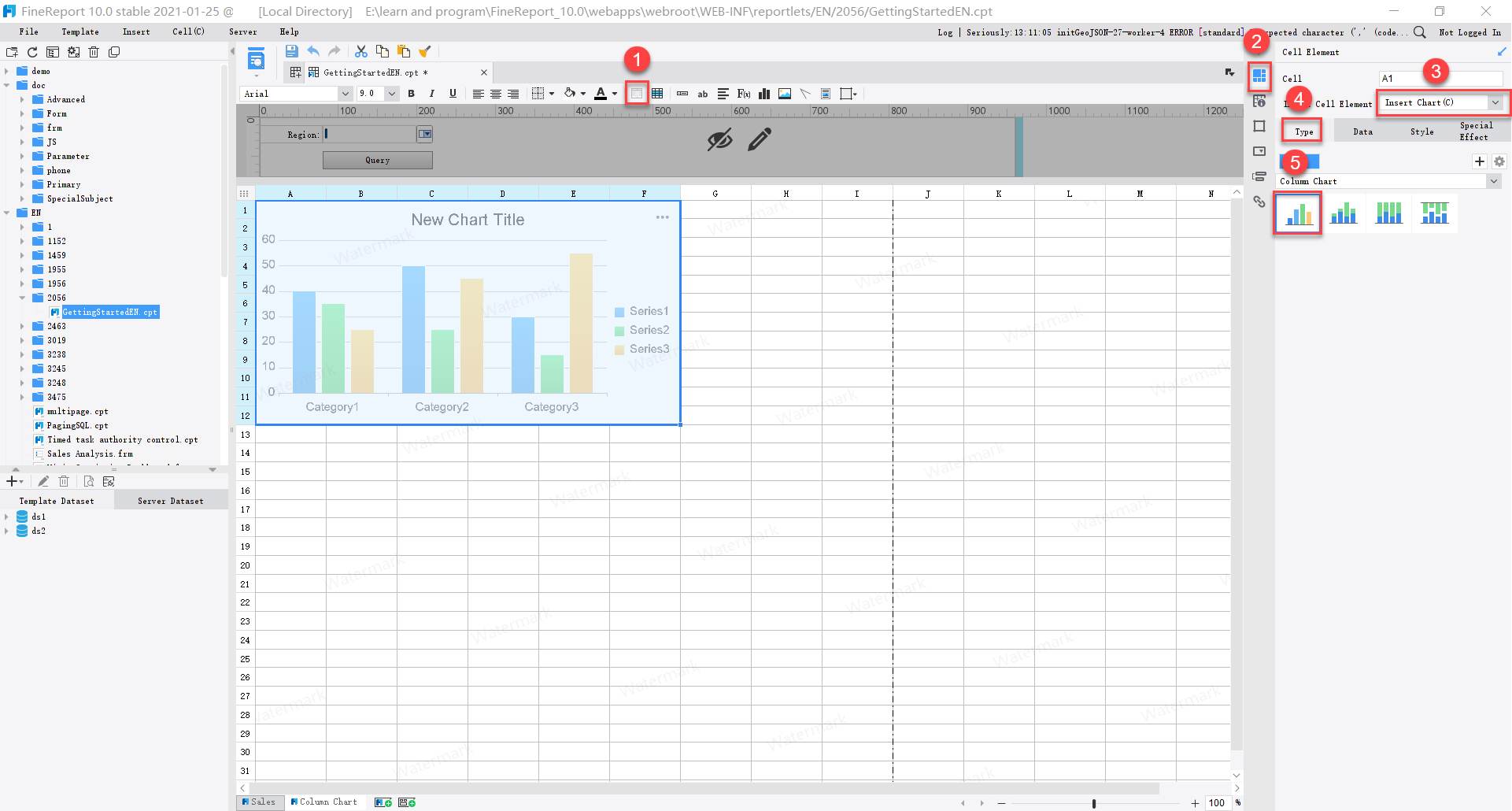Click the plus icon to add chart

(1480, 161)
